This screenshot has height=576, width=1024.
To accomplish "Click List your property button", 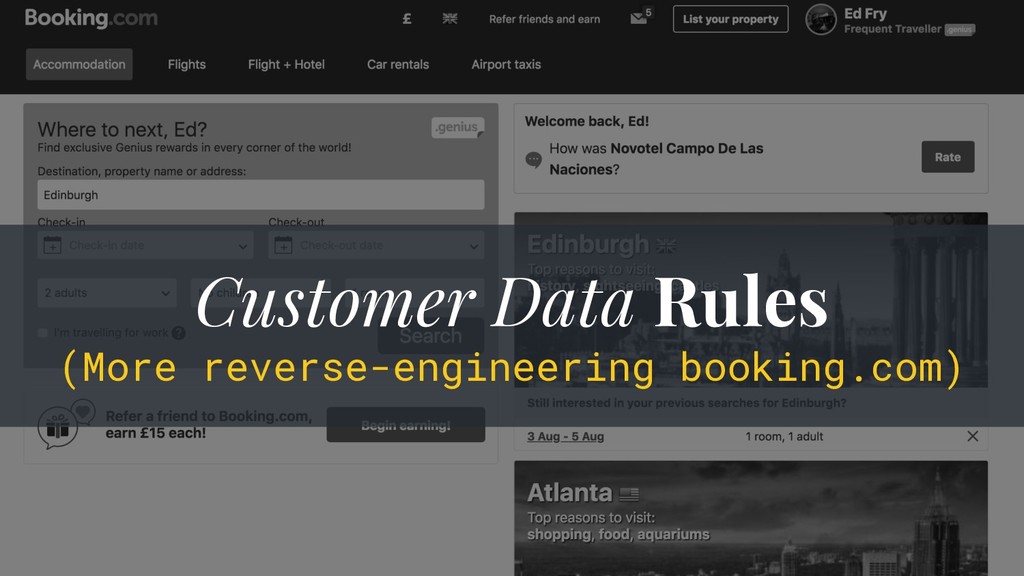I will (x=730, y=19).
